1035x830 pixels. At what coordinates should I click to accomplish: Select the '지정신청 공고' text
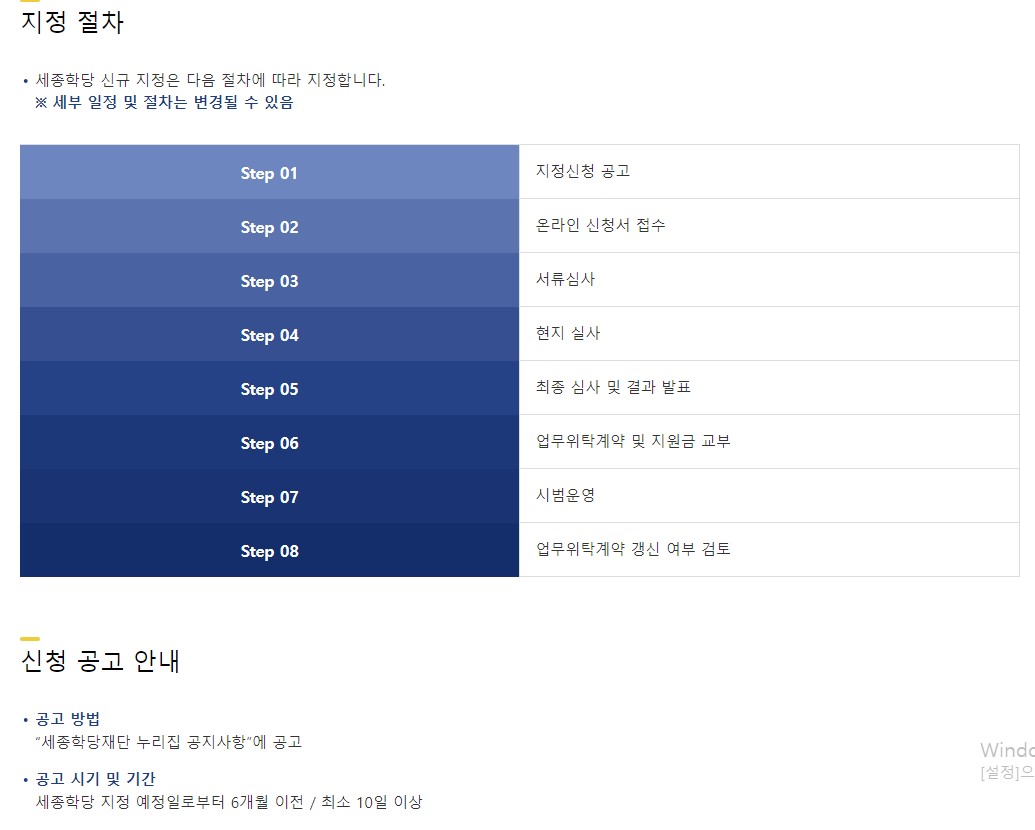583,171
